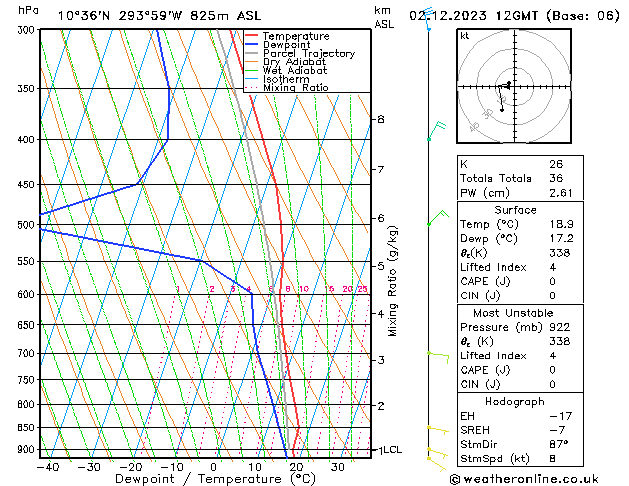Click the K index value 26
Image resolution: width=629 pixels, height=486 pixels.
(x=556, y=164)
